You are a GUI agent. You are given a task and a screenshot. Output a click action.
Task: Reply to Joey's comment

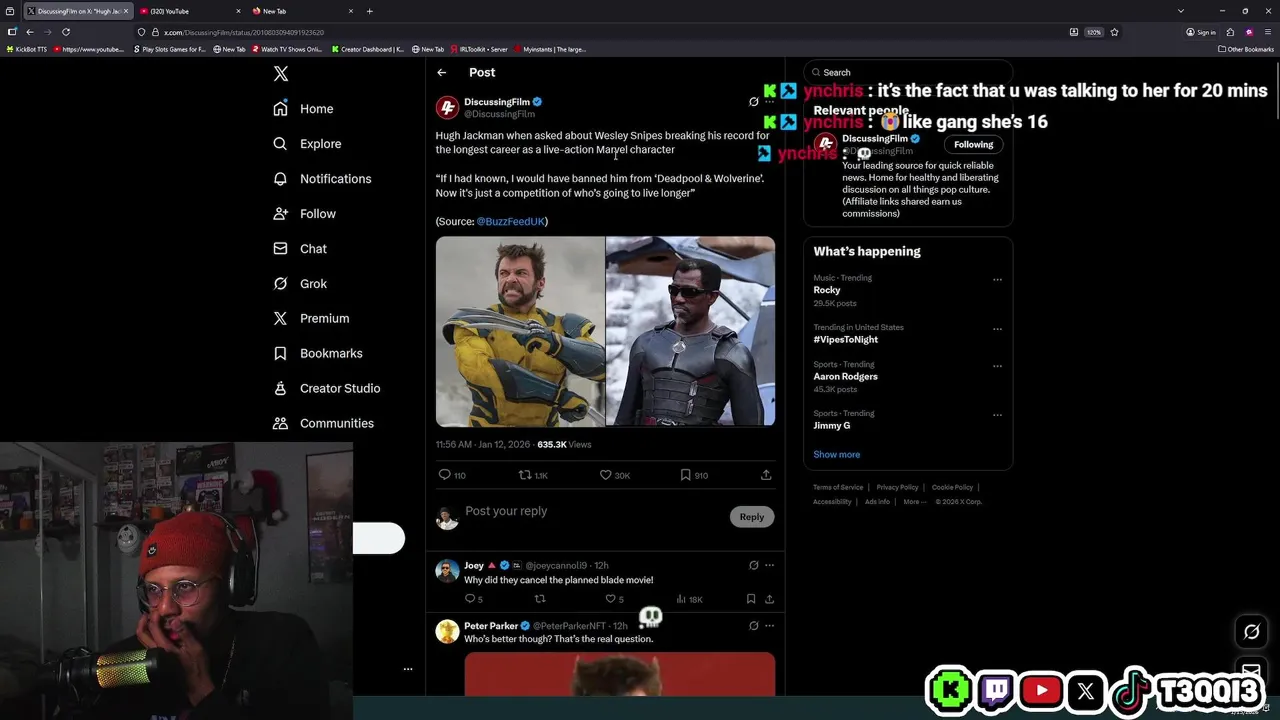[x=473, y=599]
